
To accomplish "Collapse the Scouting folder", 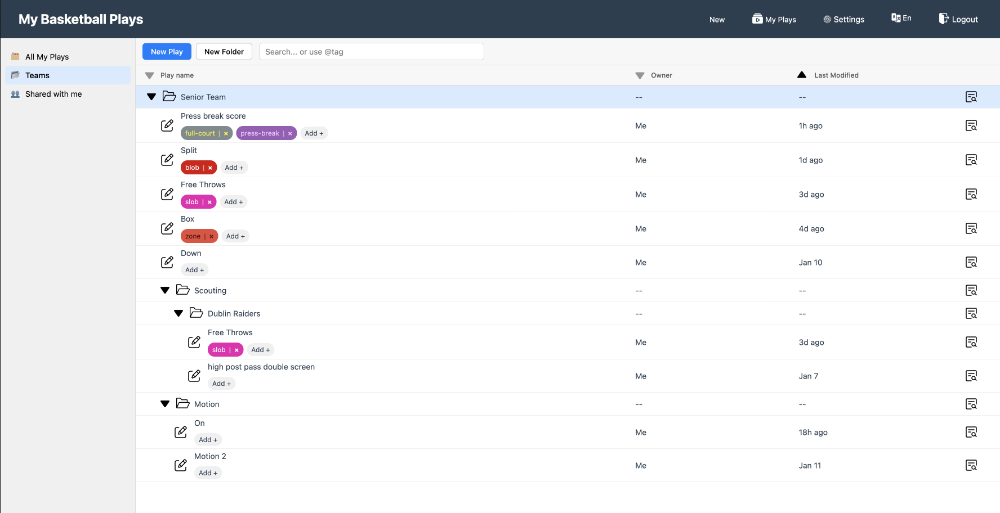I will tap(165, 291).
